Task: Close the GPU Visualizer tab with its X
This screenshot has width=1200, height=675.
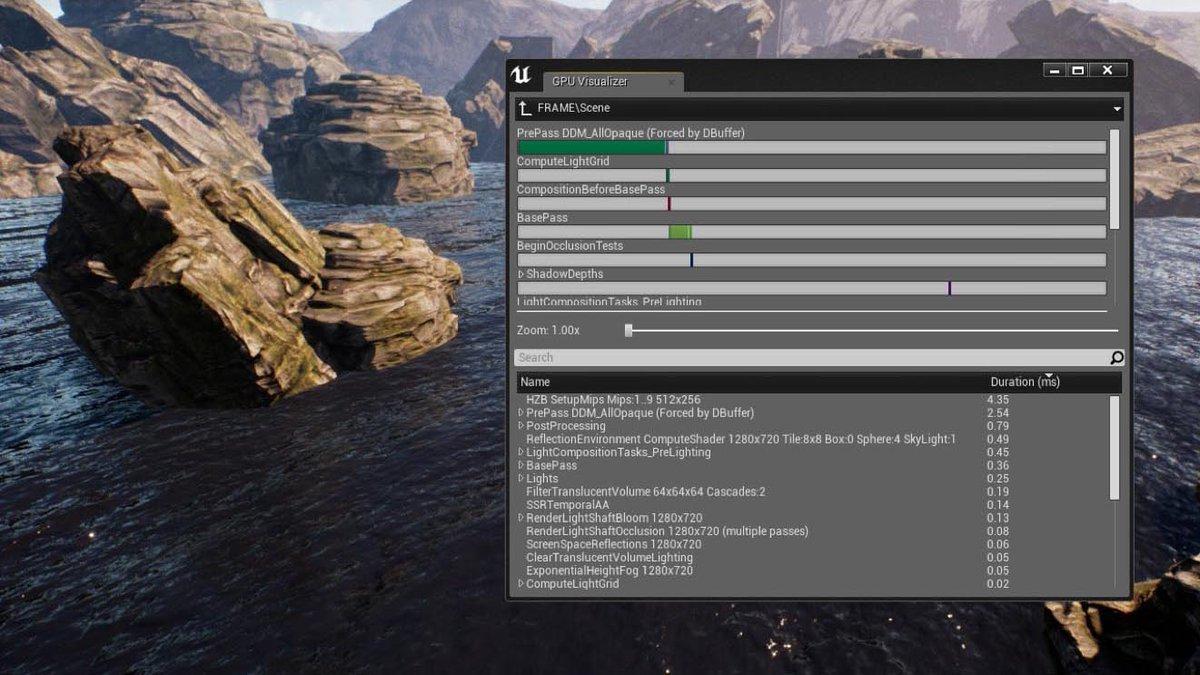Action: click(671, 81)
